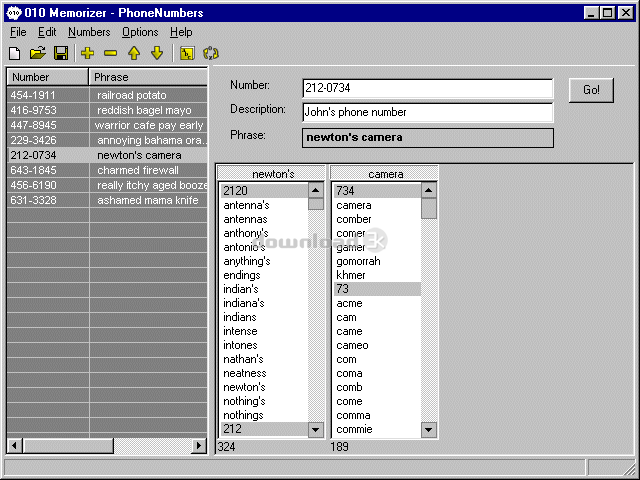Viewport: 640px width, 480px height.
Task: Save with the floppy disk icon
Action: coord(61,53)
